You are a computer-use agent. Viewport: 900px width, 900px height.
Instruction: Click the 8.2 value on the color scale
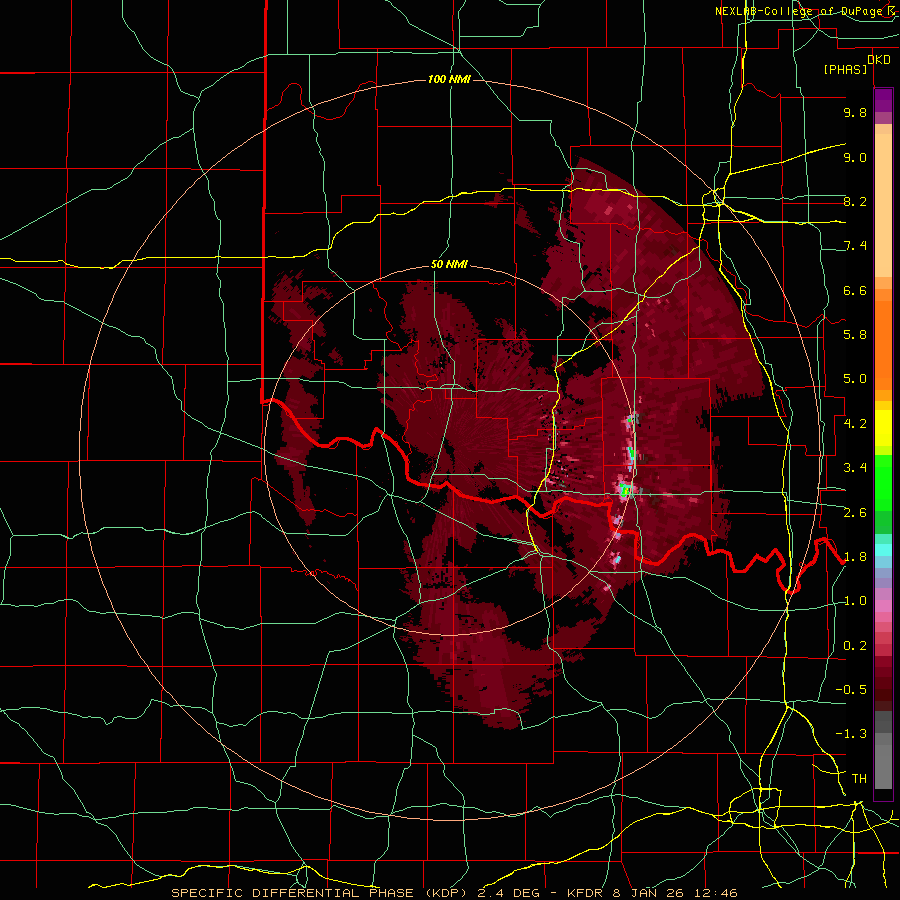pos(855,202)
